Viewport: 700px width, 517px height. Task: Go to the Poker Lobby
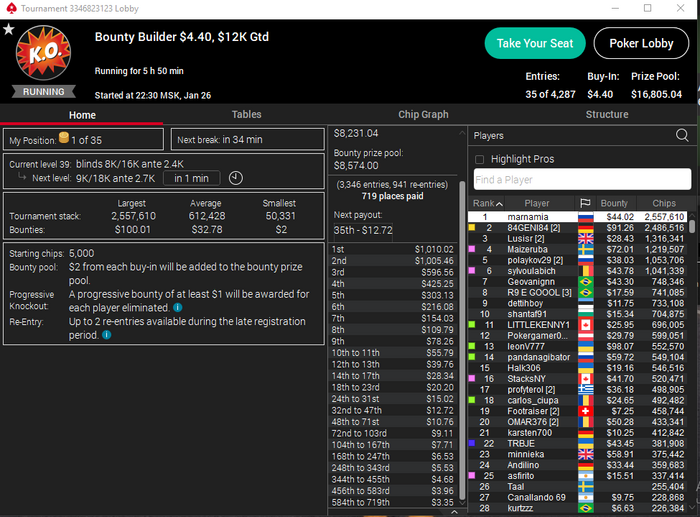tap(641, 43)
